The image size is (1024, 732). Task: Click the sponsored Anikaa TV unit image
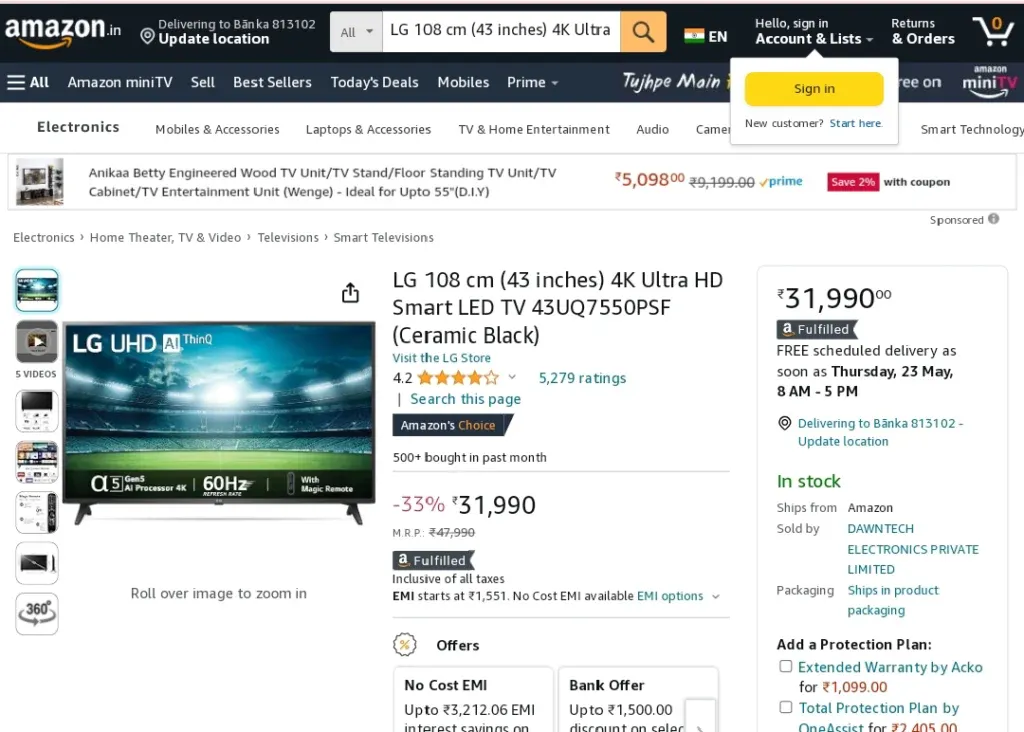click(40, 182)
